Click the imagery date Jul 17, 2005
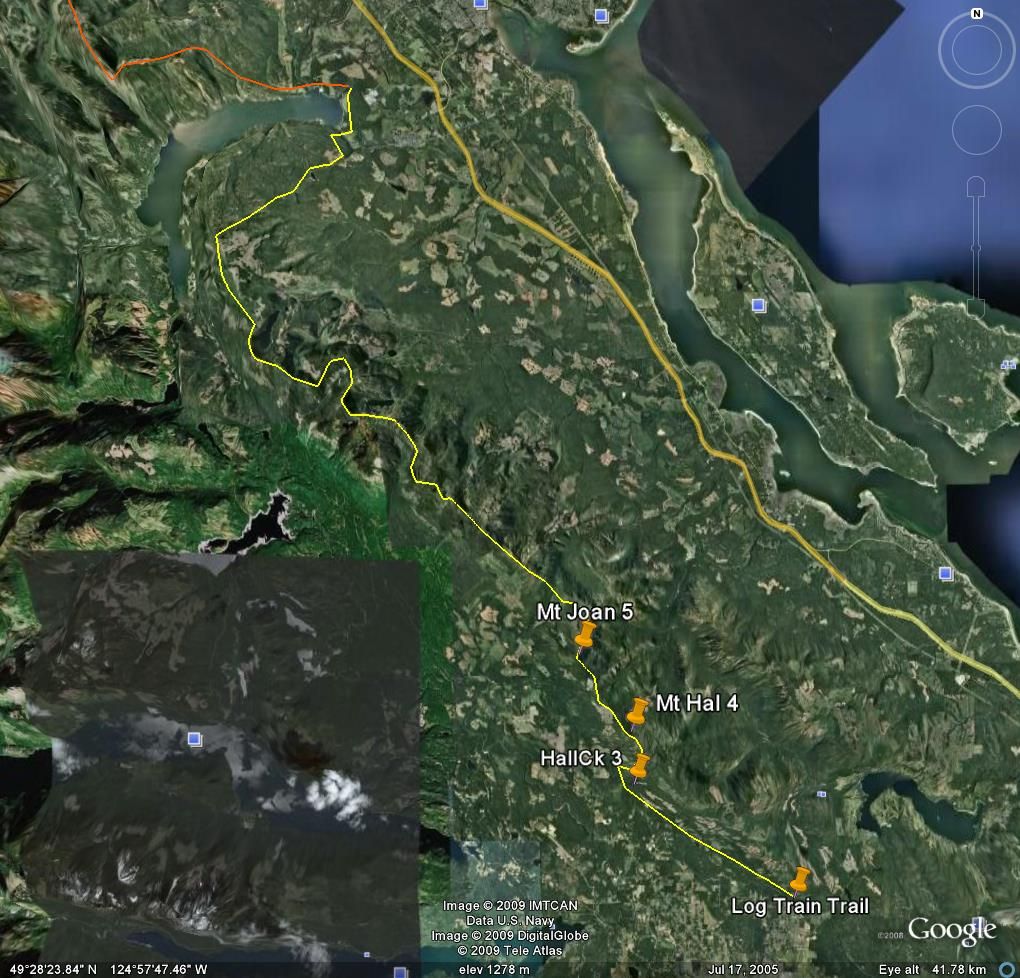The image size is (1020, 978). point(742,969)
